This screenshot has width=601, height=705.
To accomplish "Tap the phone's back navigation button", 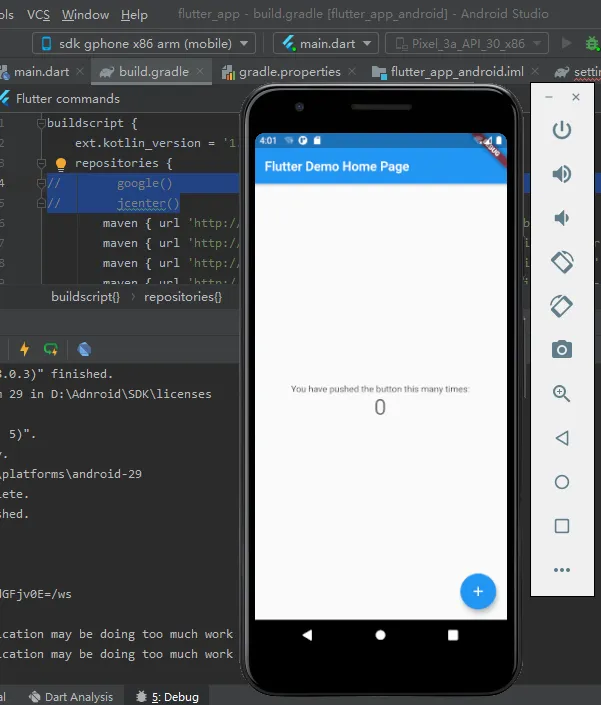I will (x=307, y=635).
